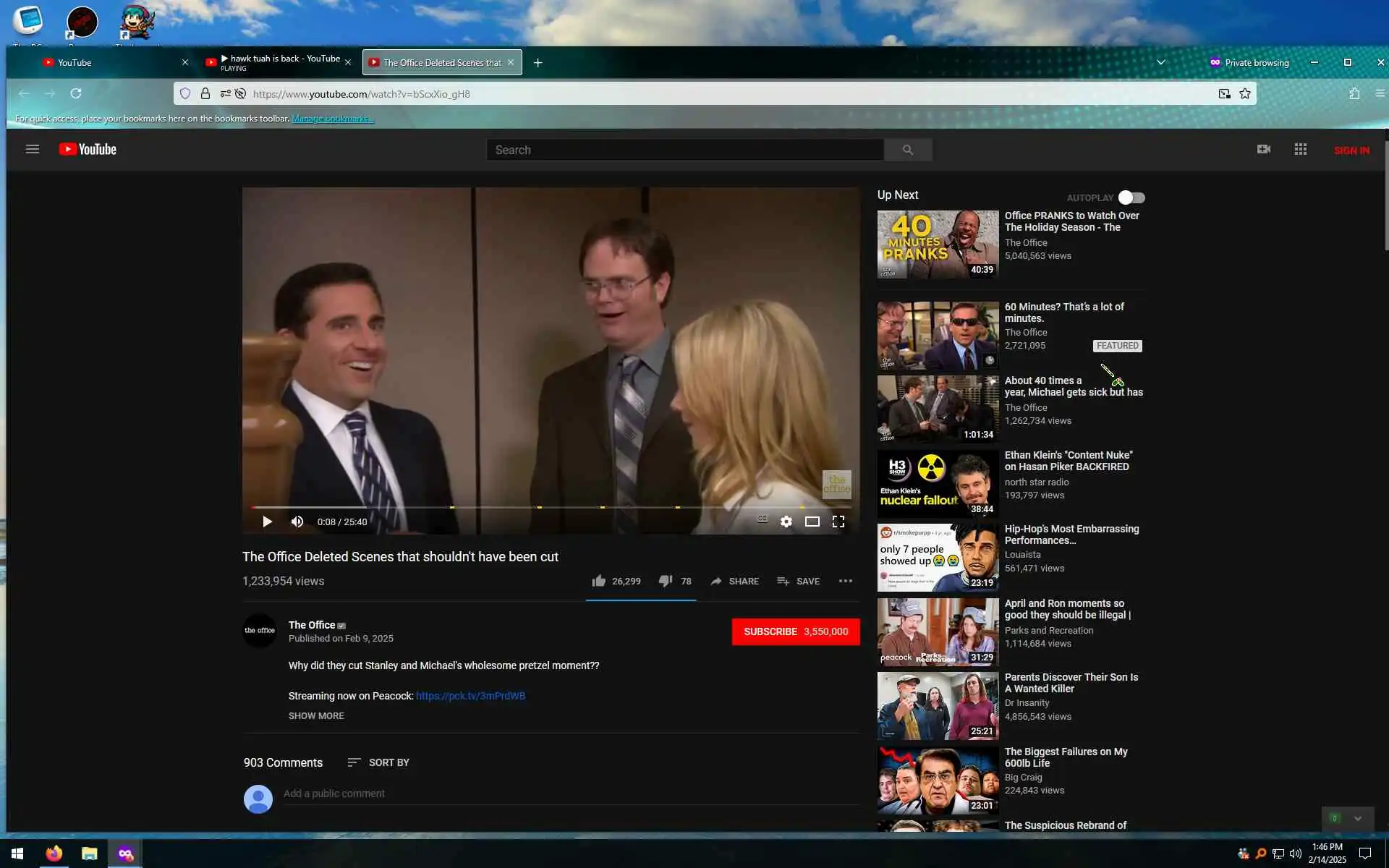
Task: Click the red Subscribe button
Action: pos(795,631)
